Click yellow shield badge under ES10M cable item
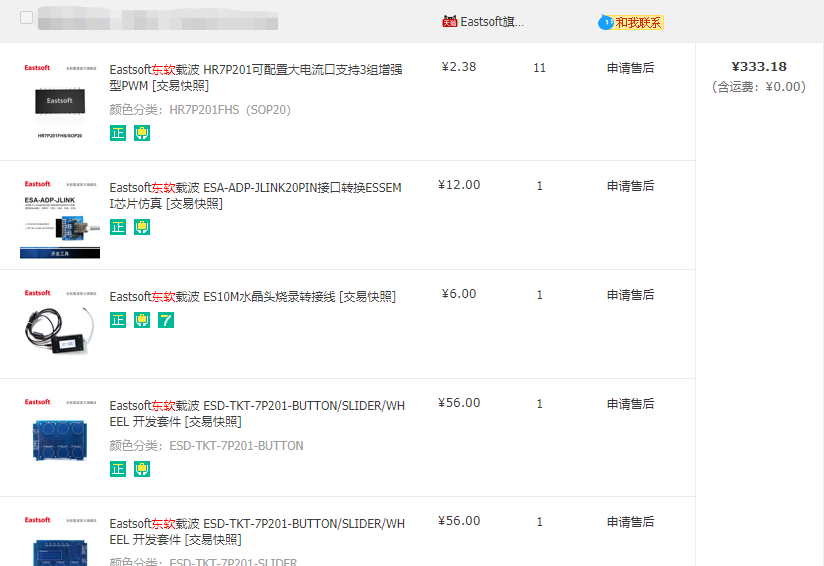 click(x=142, y=320)
